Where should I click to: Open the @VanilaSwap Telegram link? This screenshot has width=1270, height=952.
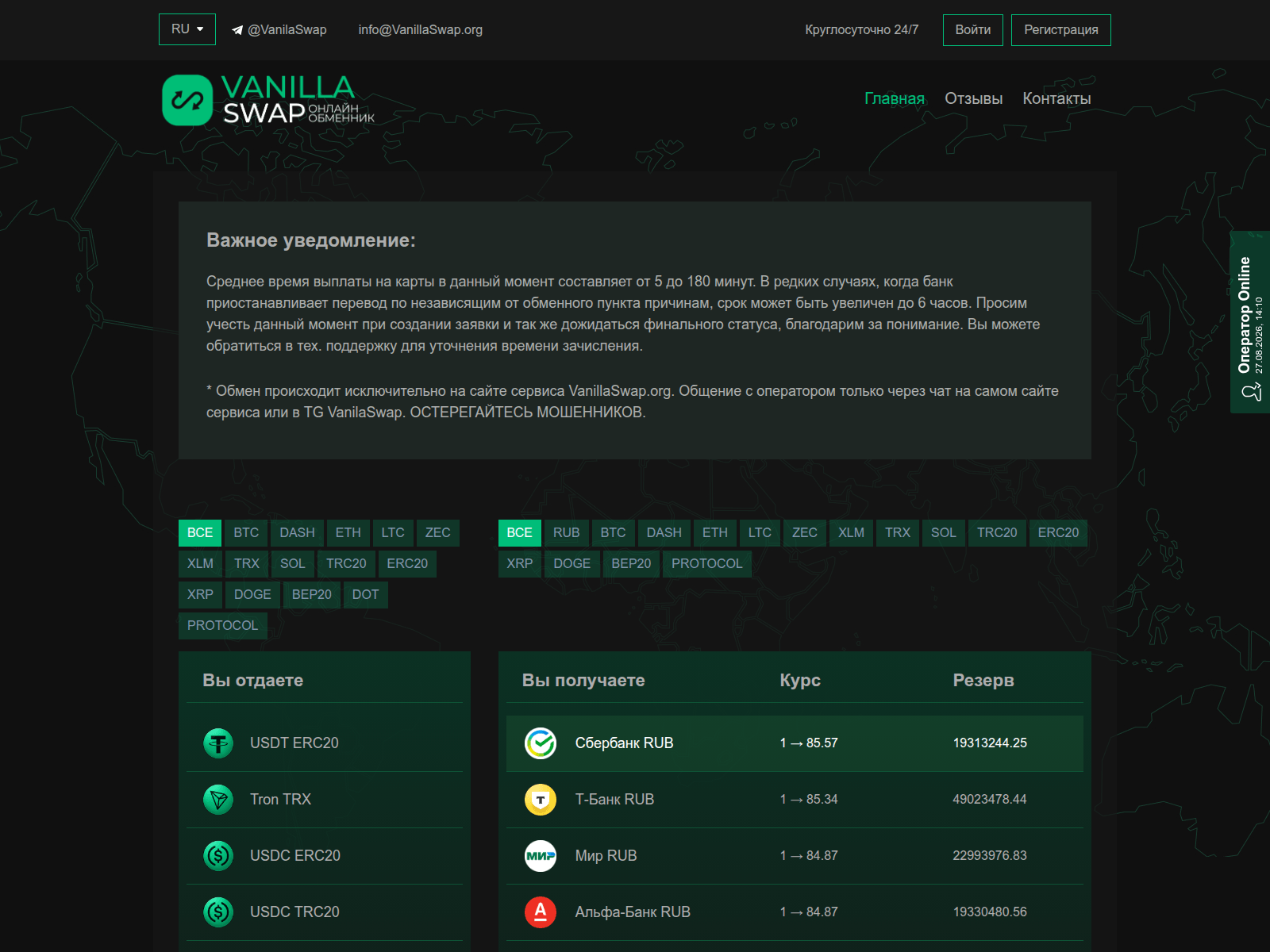[x=279, y=30]
